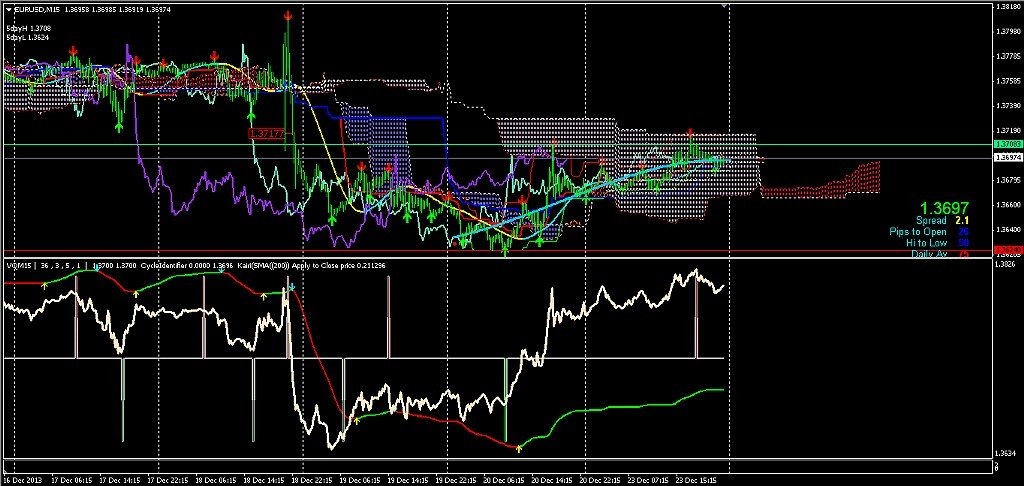This screenshot has width=1024, height=486.
Task: Click the SdpyH 1.3708 label
Action: (29, 29)
